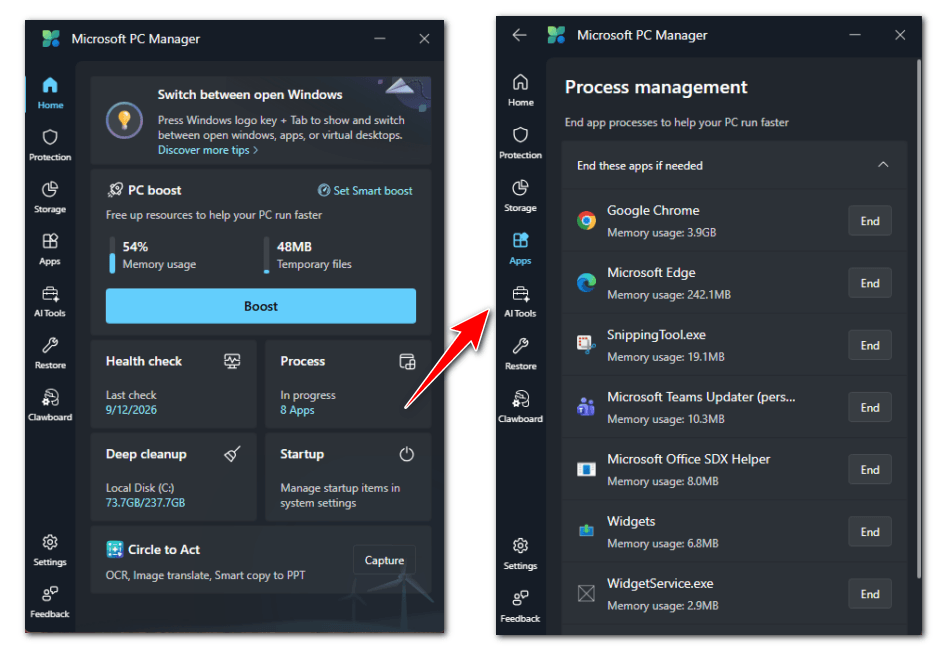The width and height of the screenshot is (948, 657).
Task: Select Home tab in left window sidebar
Action: point(50,93)
